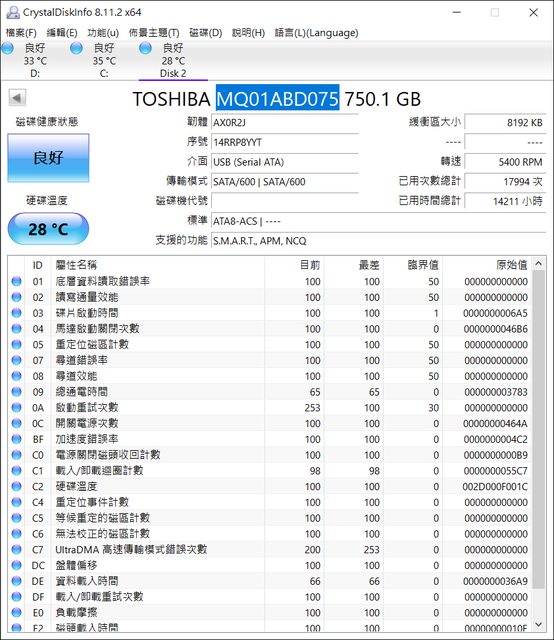
Task: Click status dot for attribute C2
Action: [x=16, y=486]
